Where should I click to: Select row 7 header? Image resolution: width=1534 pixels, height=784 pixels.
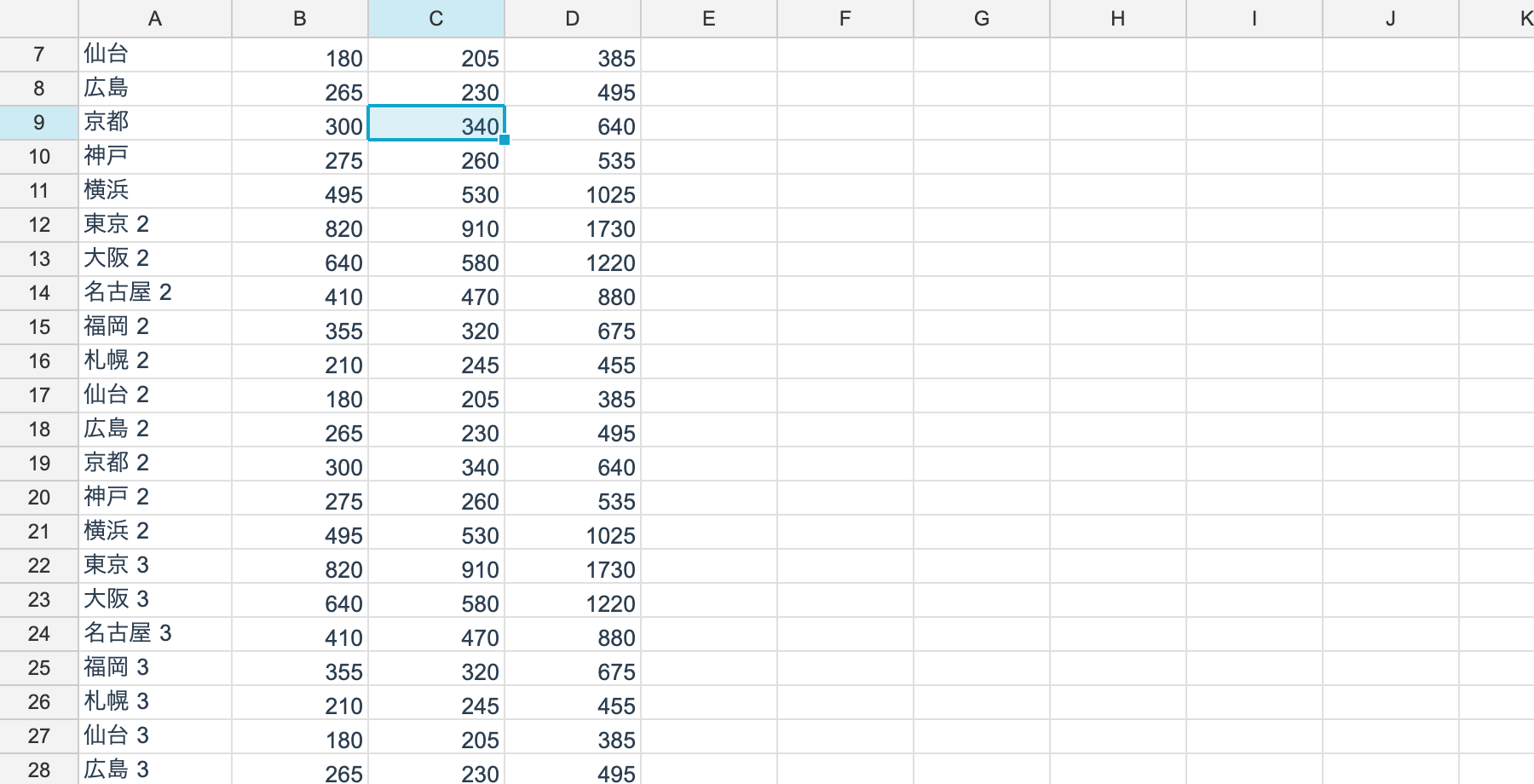39,55
